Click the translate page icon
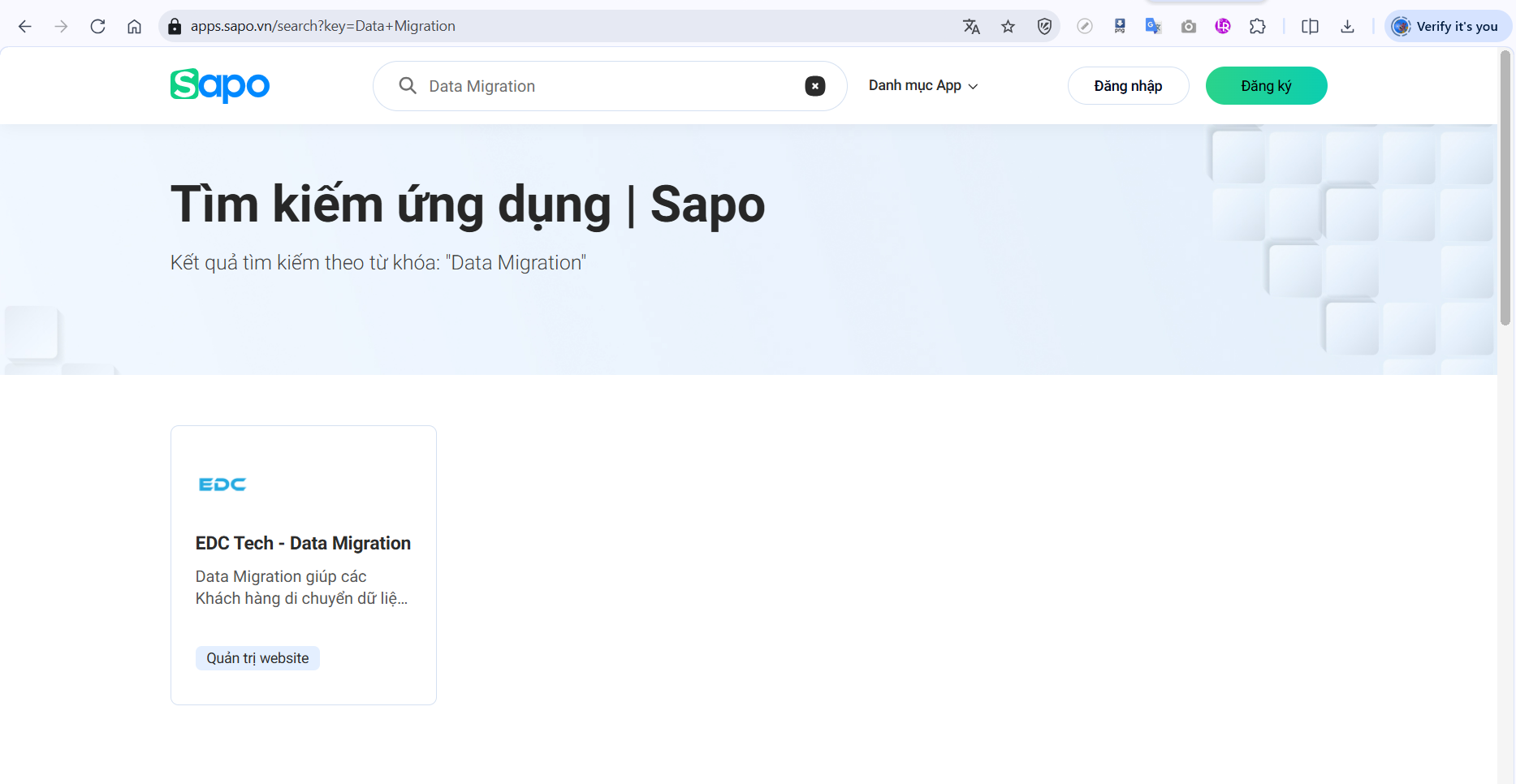The image size is (1516, 784). click(x=971, y=27)
